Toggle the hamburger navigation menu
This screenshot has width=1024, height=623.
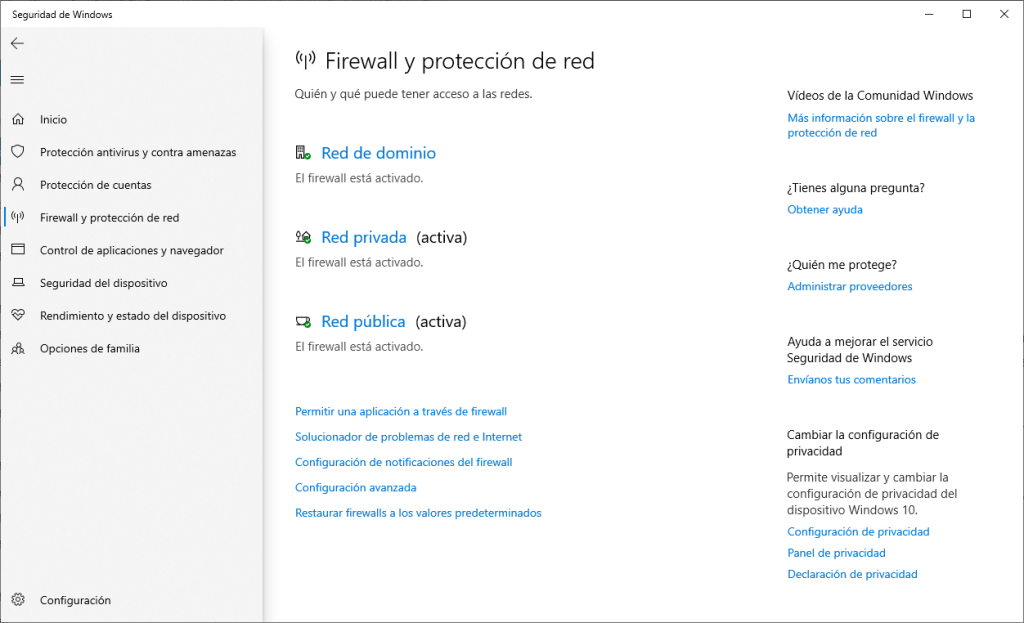coord(17,79)
